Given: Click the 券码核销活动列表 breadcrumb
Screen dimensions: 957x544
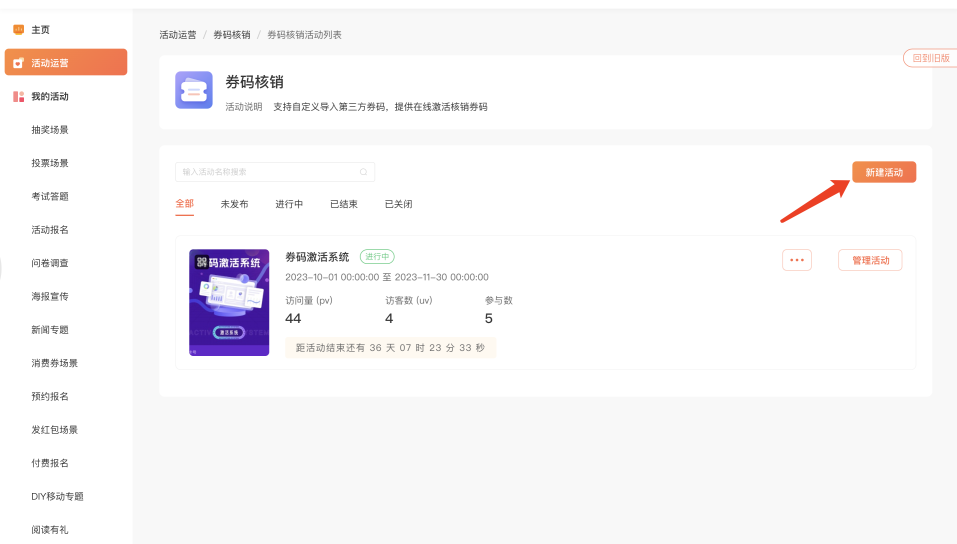Looking at the screenshot, I should (304, 35).
